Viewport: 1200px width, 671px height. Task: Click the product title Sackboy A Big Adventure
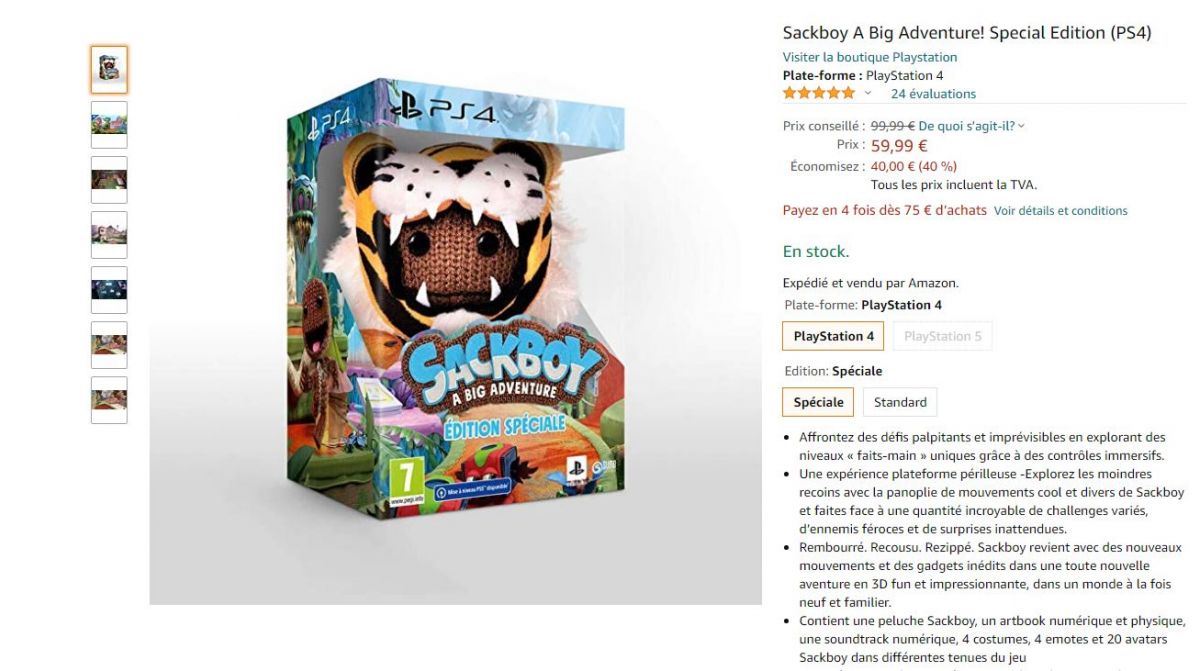[967, 32]
